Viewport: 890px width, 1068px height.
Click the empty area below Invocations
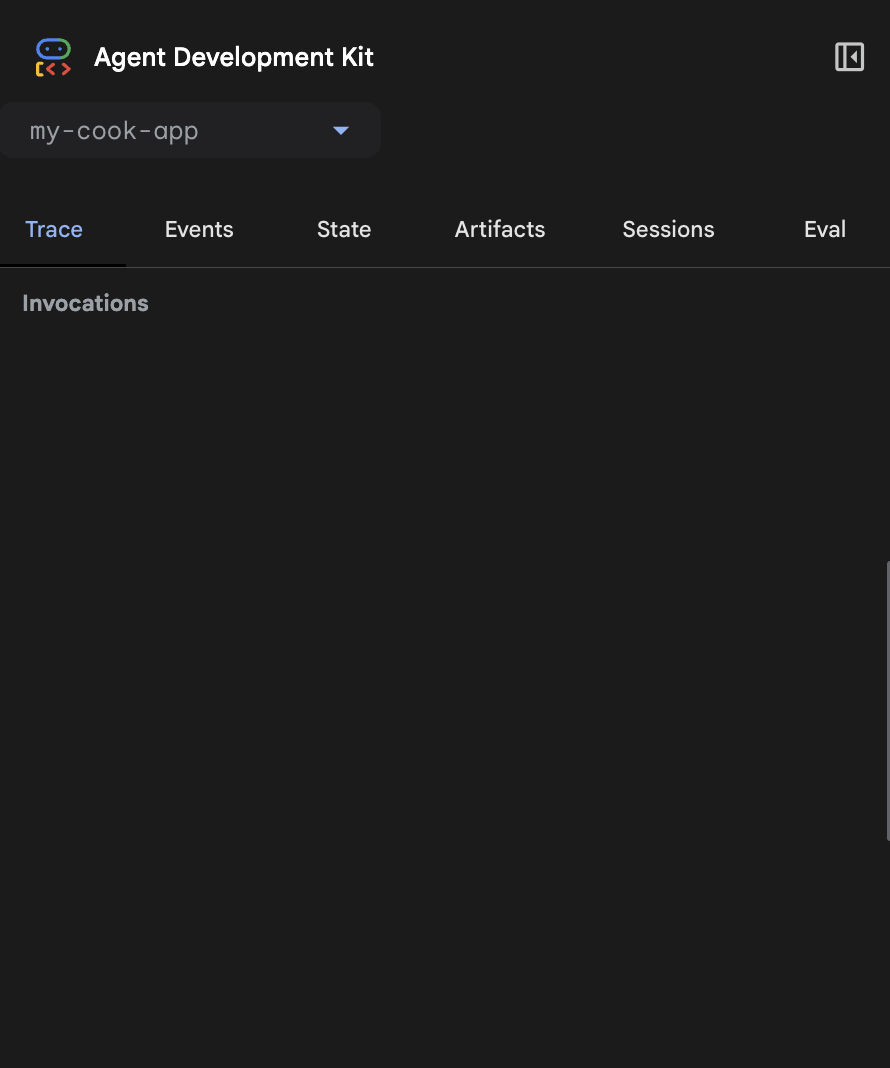[440, 650]
